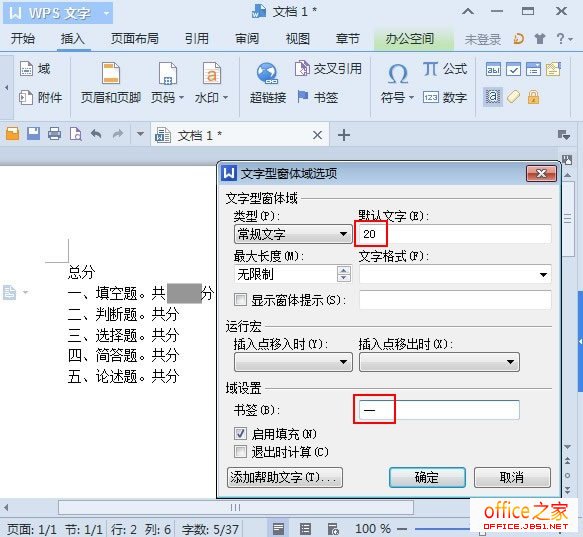Click the eraser reset form fields icon

tap(513, 97)
